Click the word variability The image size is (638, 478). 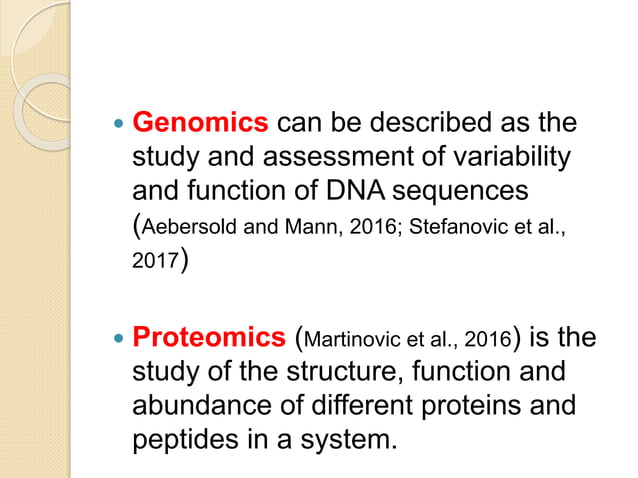(x=512, y=157)
